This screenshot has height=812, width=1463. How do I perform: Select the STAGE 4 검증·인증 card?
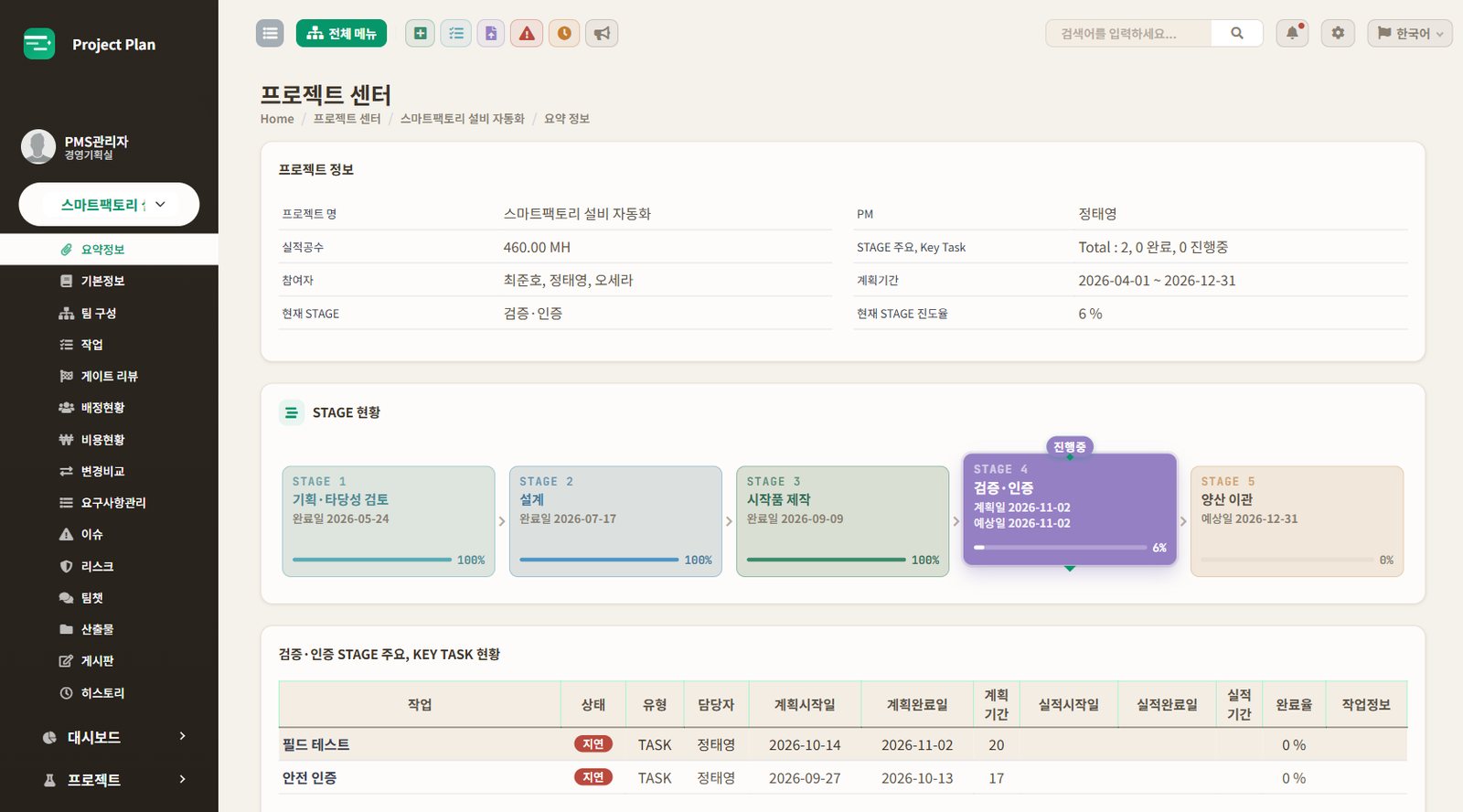1070,509
